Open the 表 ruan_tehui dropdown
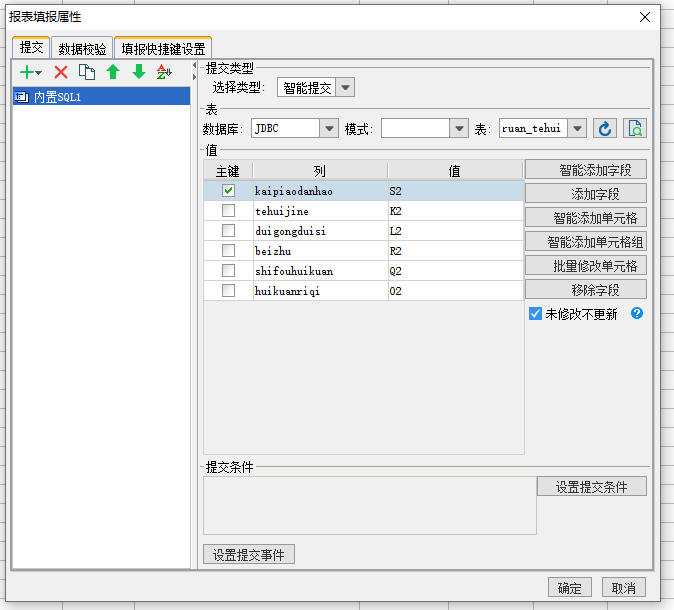Image resolution: width=674 pixels, height=610 pixels. click(577, 129)
